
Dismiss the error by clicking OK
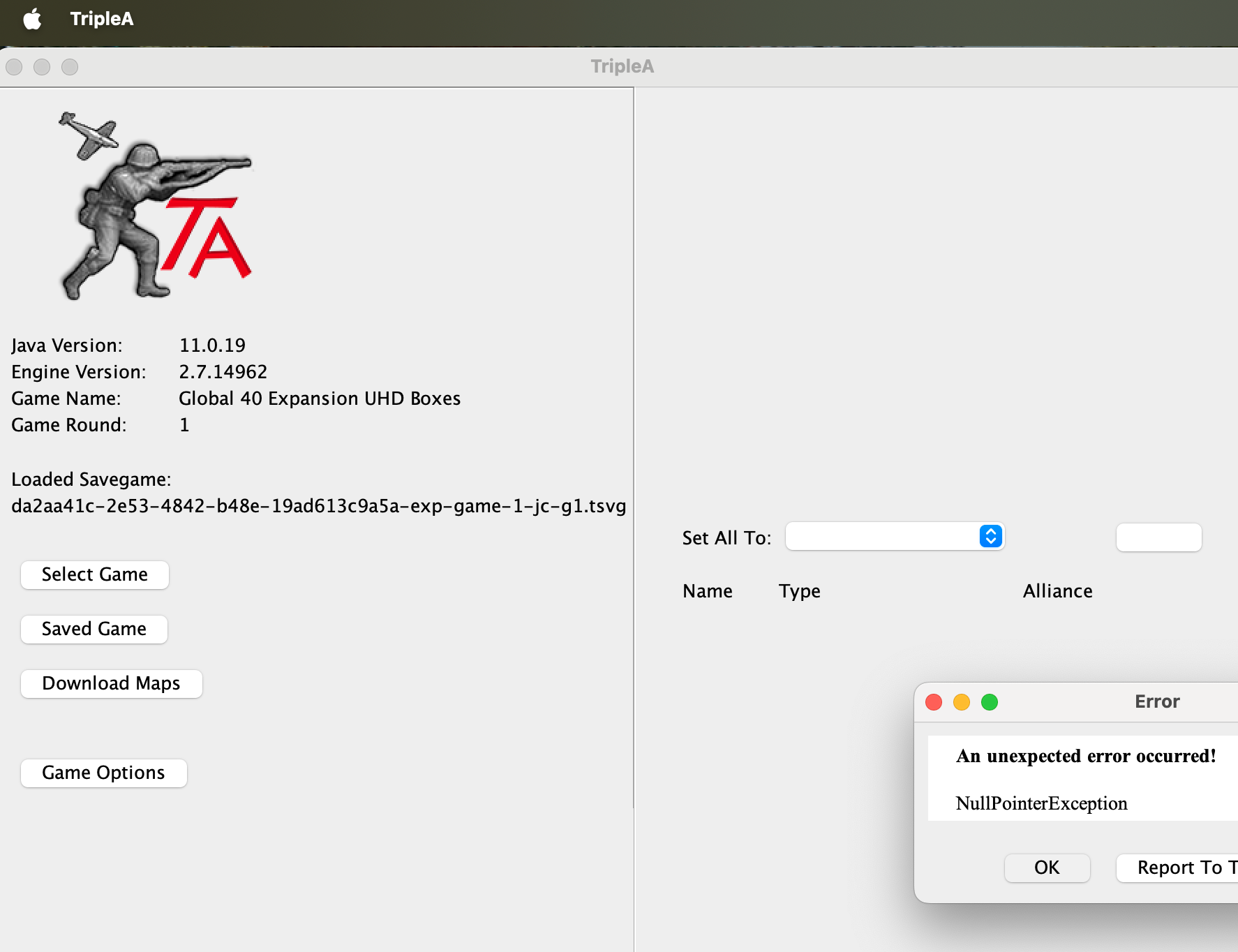coord(1046,868)
